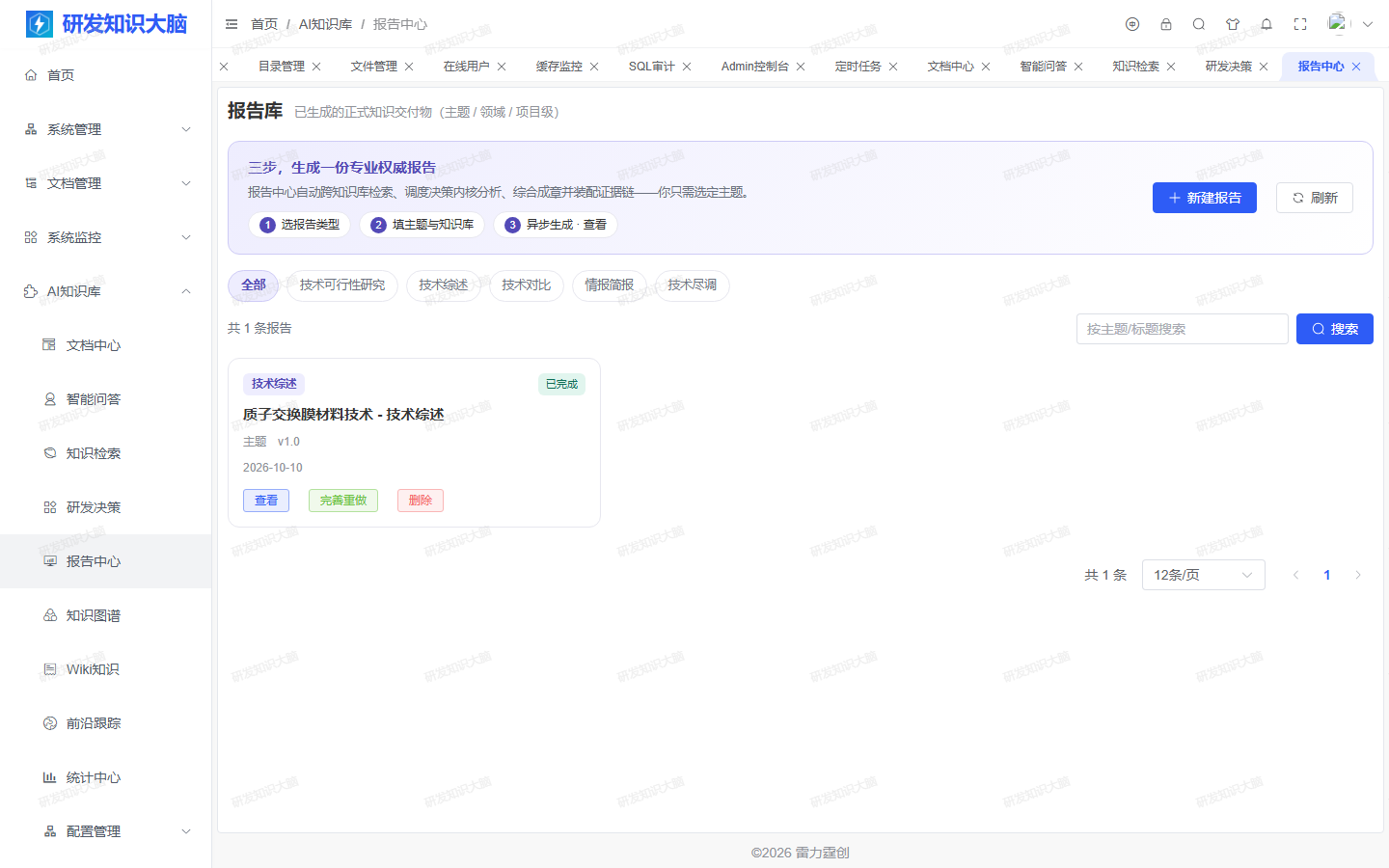Select 报告中心 in sidebar
This screenshot has height=868, width=1389.
(106, 561)
